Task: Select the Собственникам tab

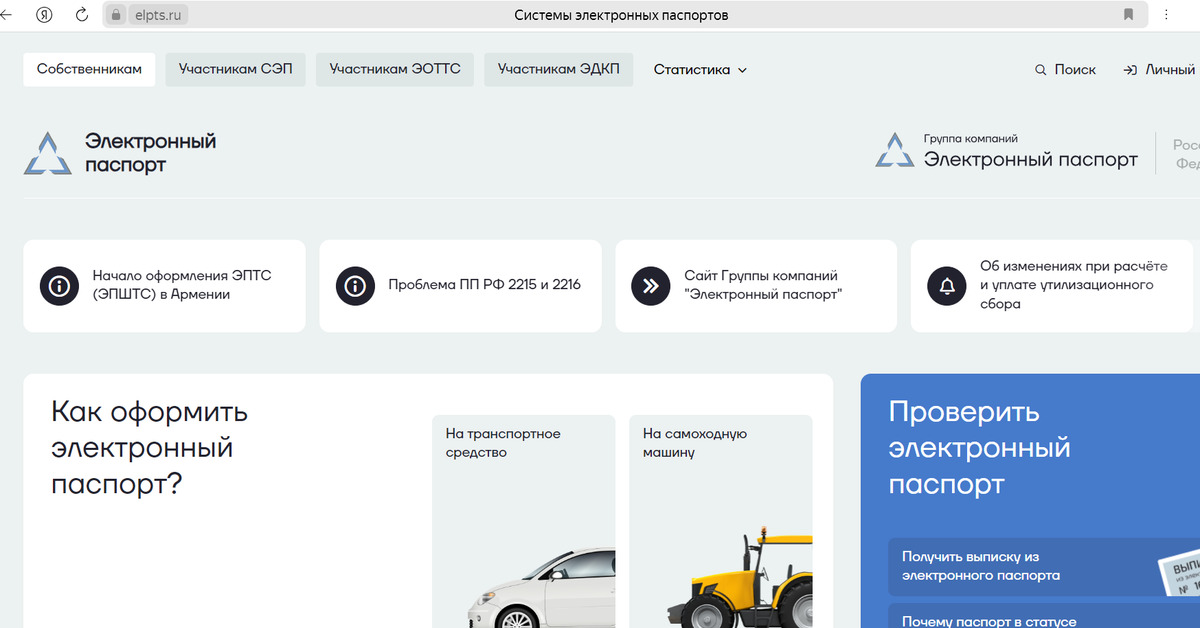Action: point(89,70)
